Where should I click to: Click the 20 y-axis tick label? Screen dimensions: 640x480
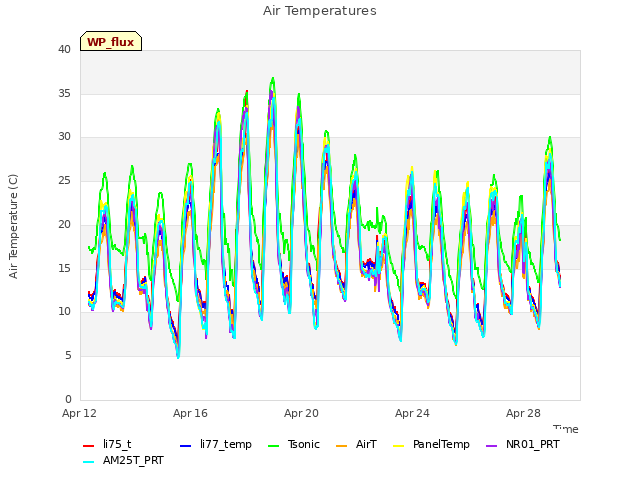point(64,224)
